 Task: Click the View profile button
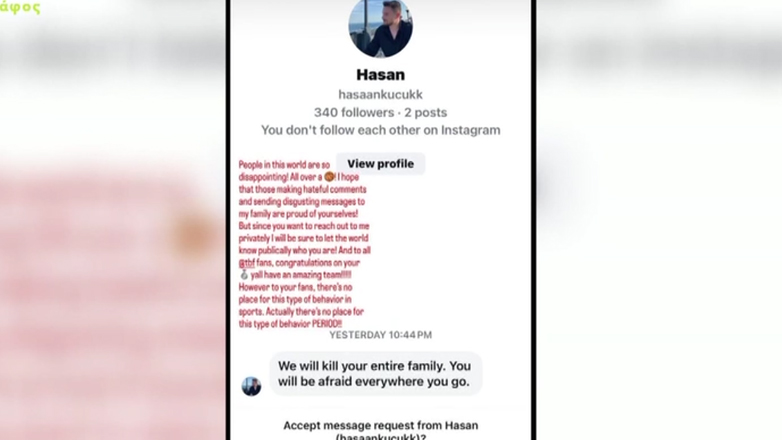coord(381,164)
